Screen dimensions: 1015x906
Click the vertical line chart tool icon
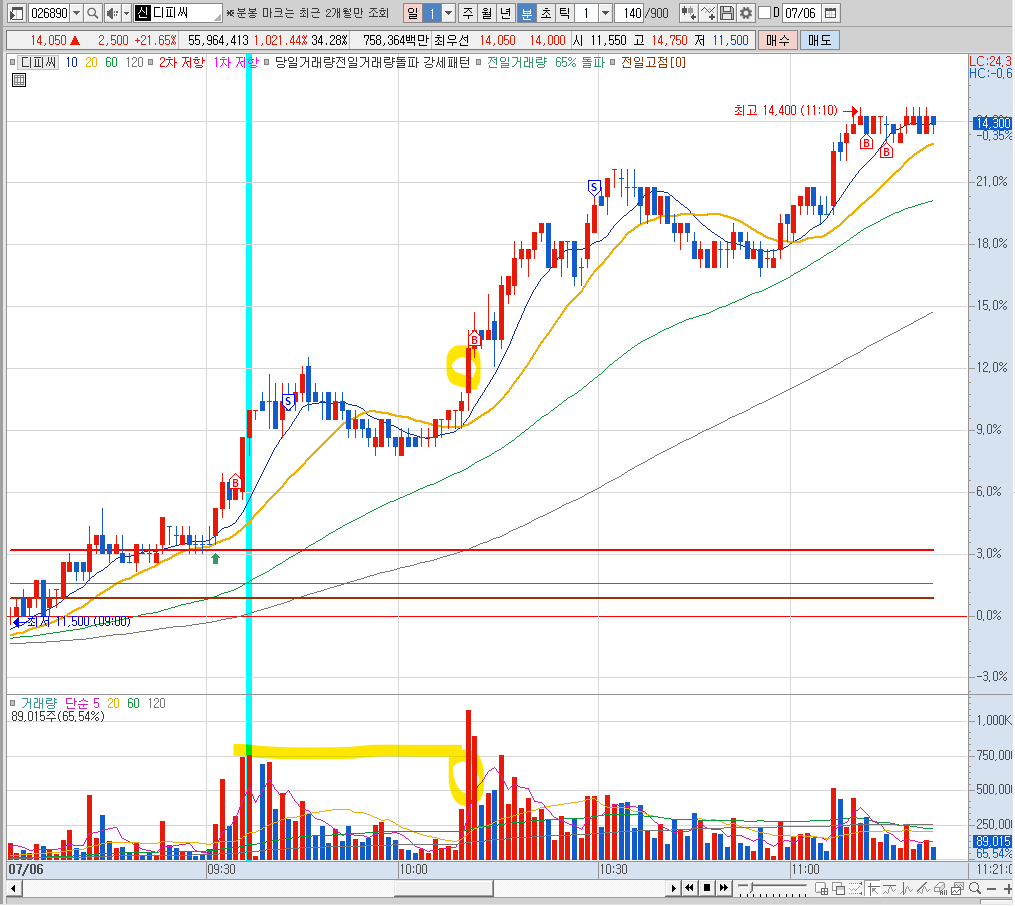tap(906, 888)
